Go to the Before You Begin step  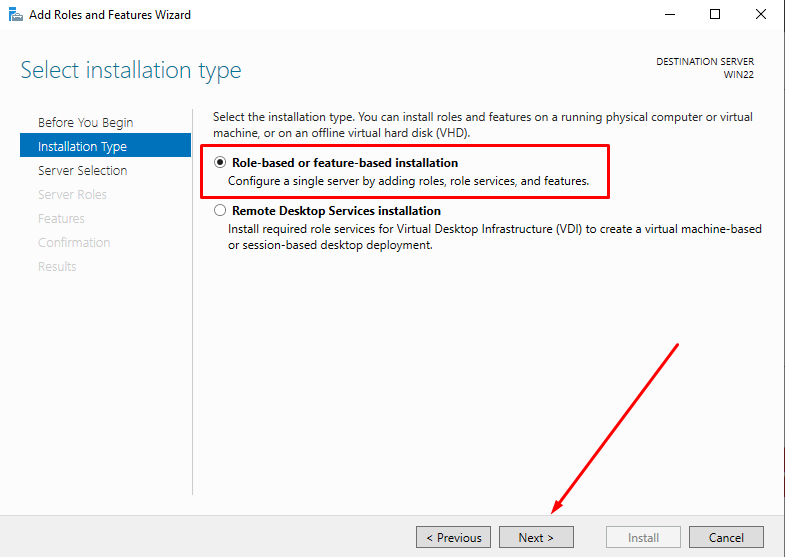[x=85, y=122]
